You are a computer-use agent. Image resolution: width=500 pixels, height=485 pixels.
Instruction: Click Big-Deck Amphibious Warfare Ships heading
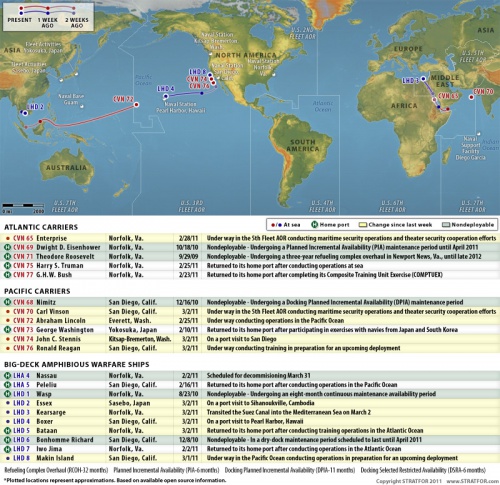click(77, 364)
